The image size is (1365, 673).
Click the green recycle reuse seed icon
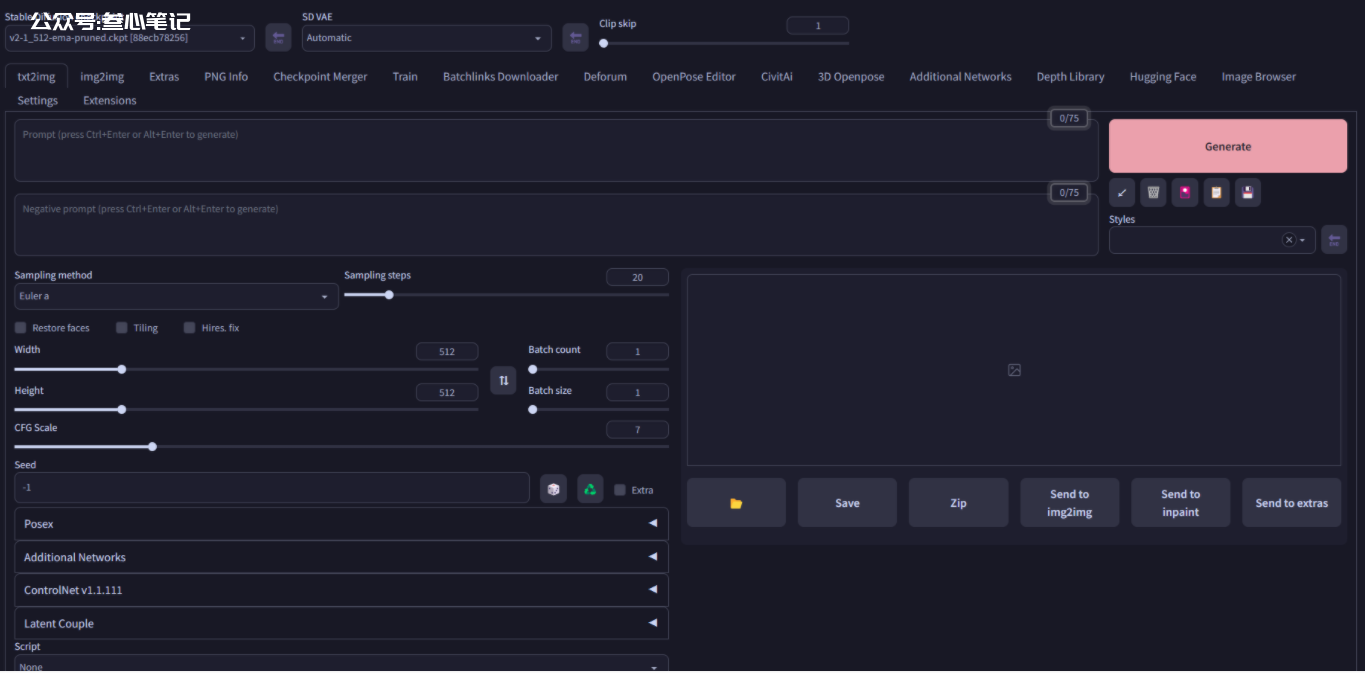click(590, 489)
